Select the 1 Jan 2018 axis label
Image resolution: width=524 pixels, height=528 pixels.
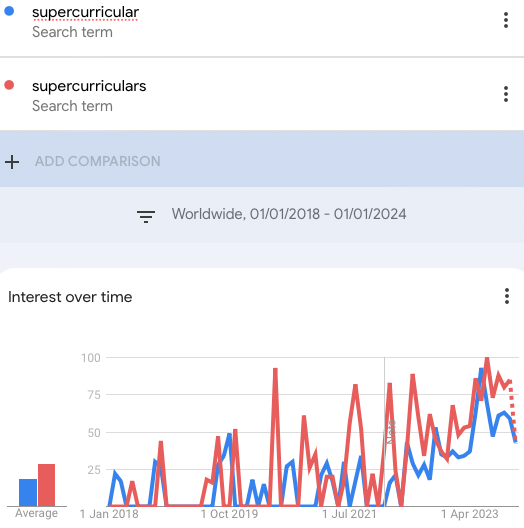109,514
